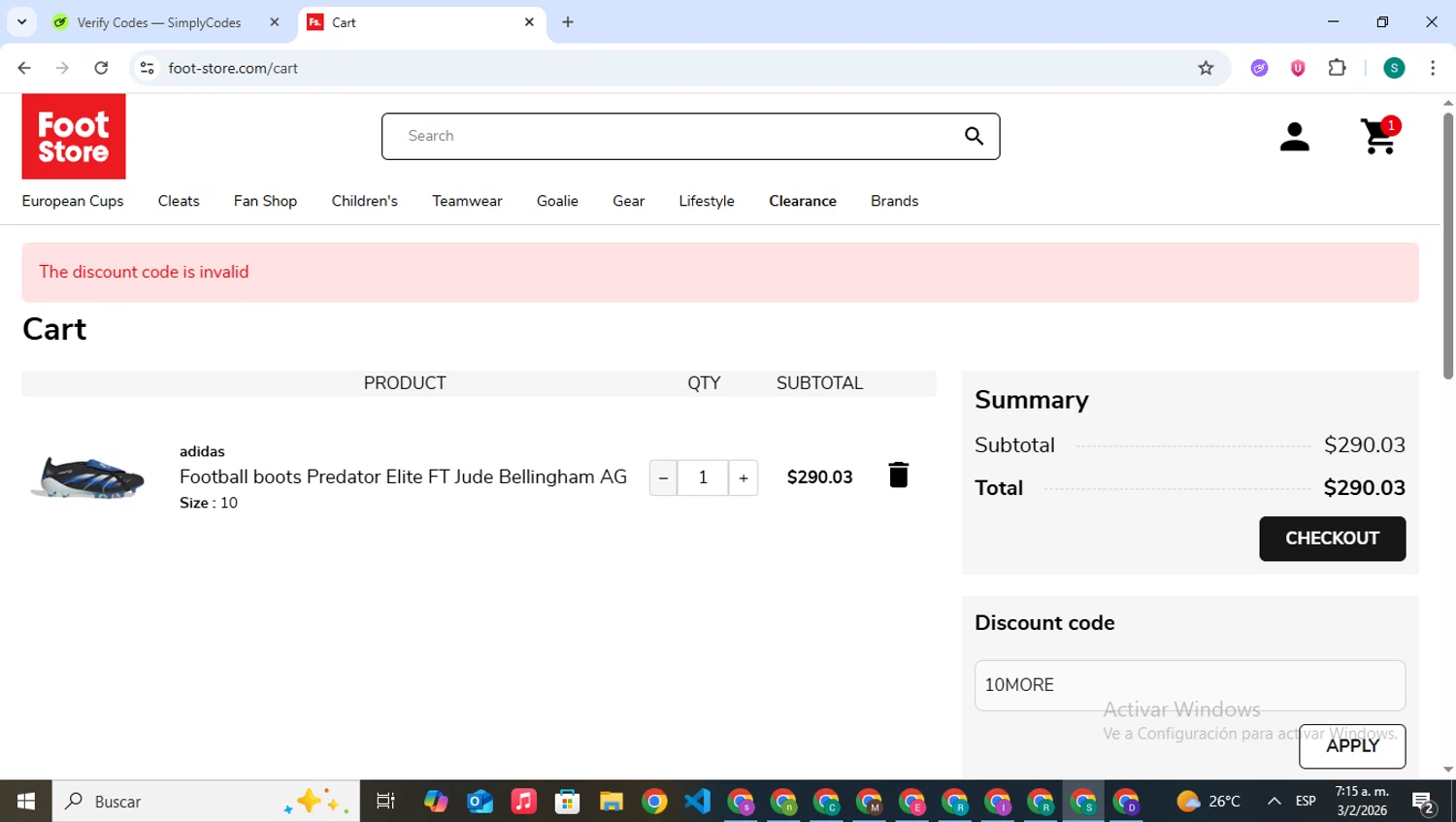Delete the Predator Elite boots from cart
Image resolution: width=1456 pixels, height=822 pixels.
[898, 475]
